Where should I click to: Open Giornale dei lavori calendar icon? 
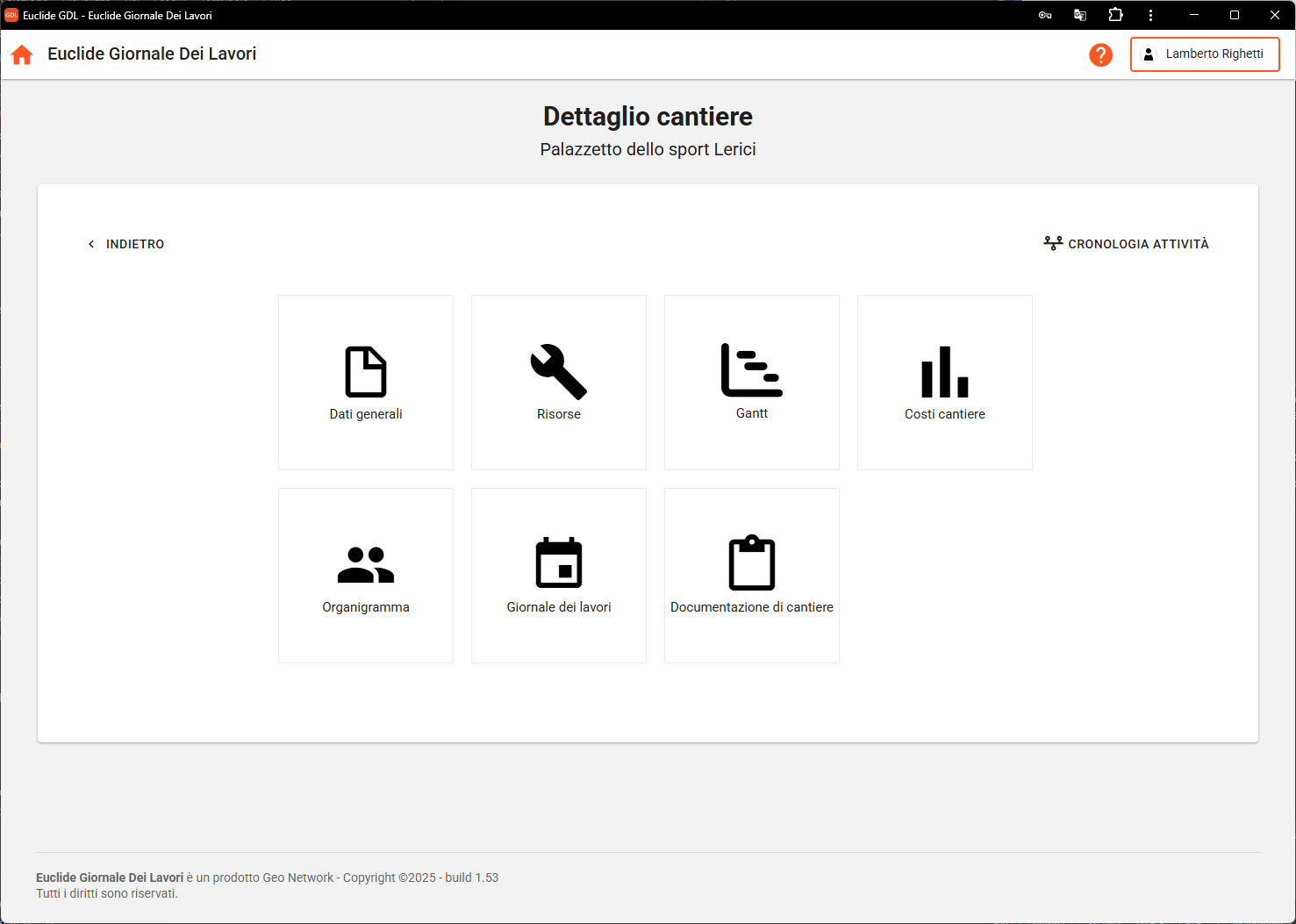559,563
